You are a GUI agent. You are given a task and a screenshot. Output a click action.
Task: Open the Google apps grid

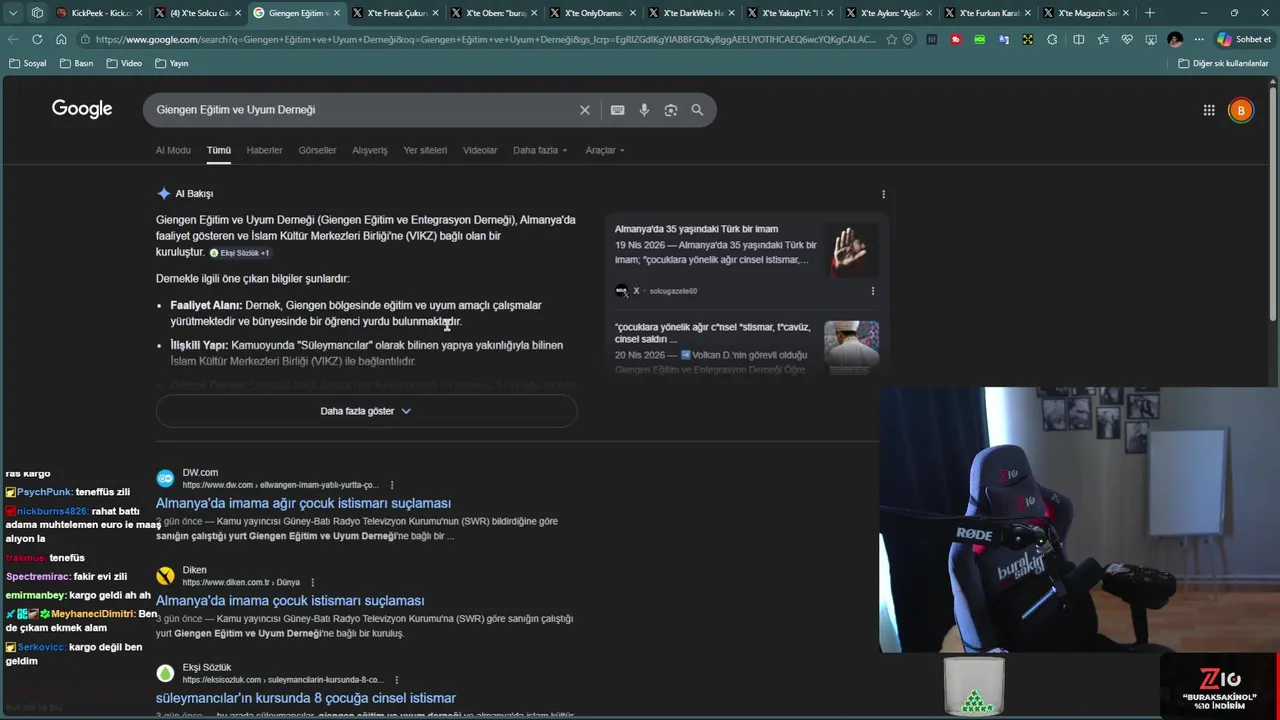1209,110
